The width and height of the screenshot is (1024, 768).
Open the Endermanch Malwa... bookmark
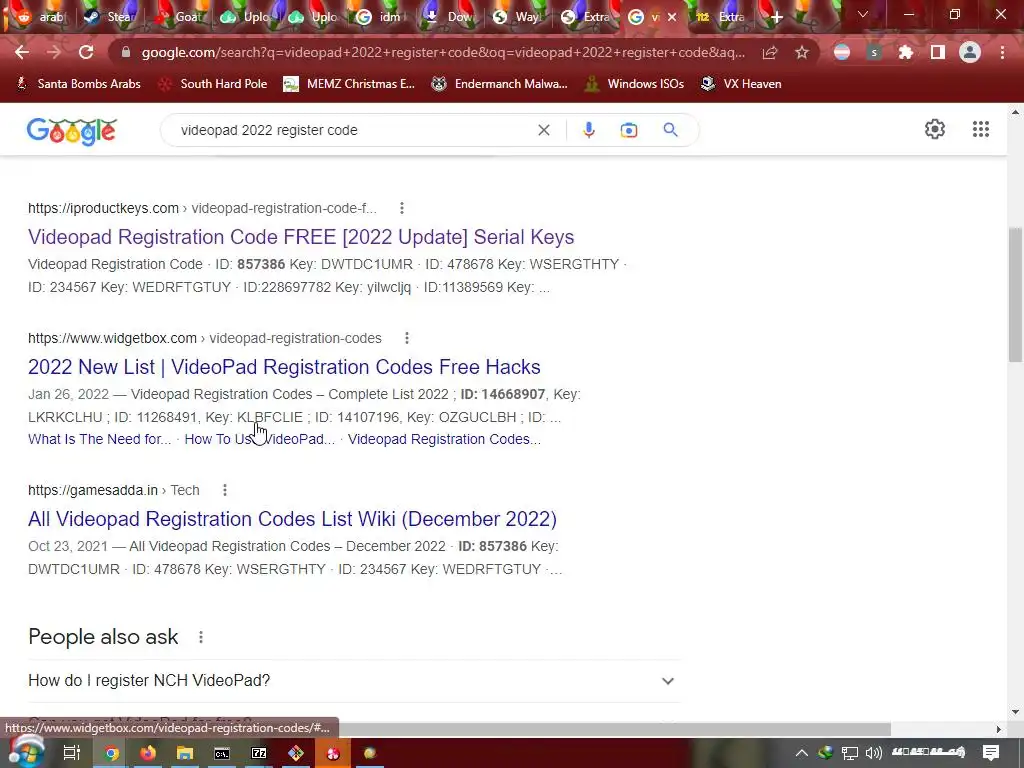coord(500,84)
